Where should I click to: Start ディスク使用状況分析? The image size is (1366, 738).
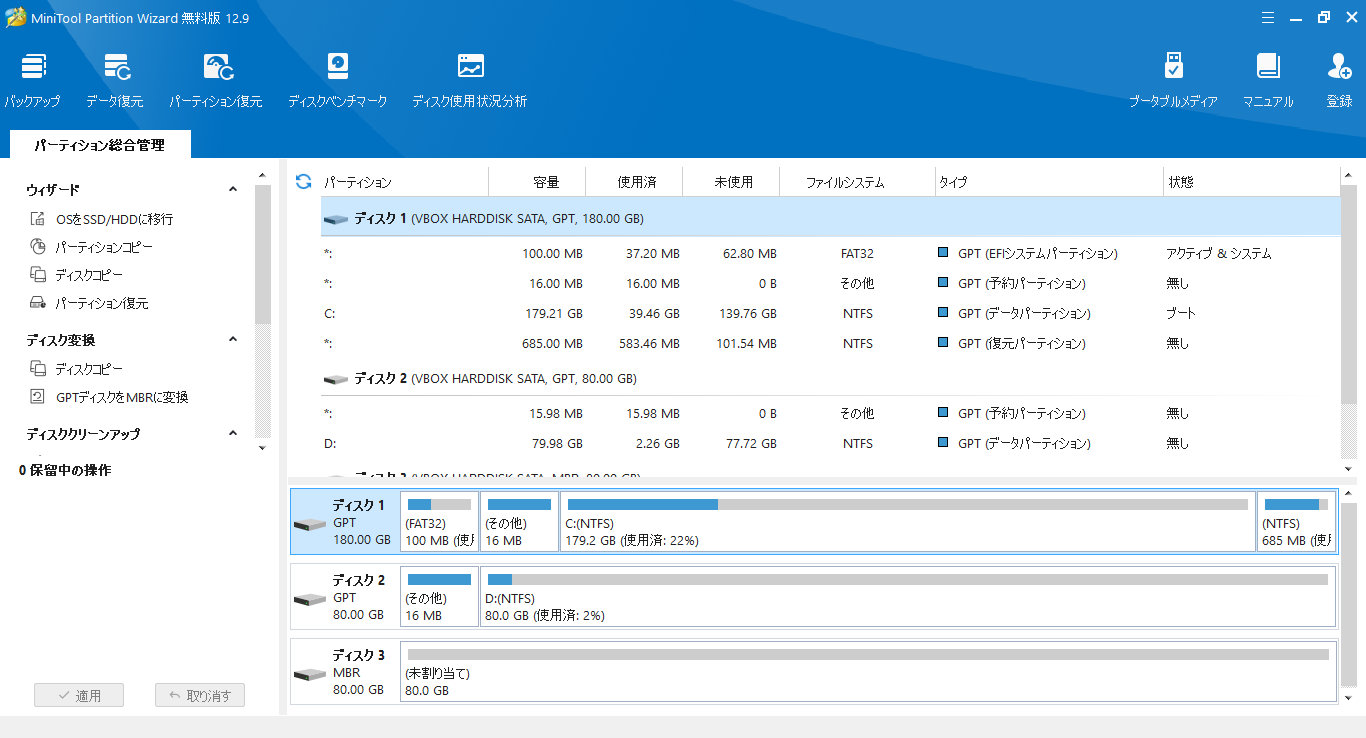point(469,79)
